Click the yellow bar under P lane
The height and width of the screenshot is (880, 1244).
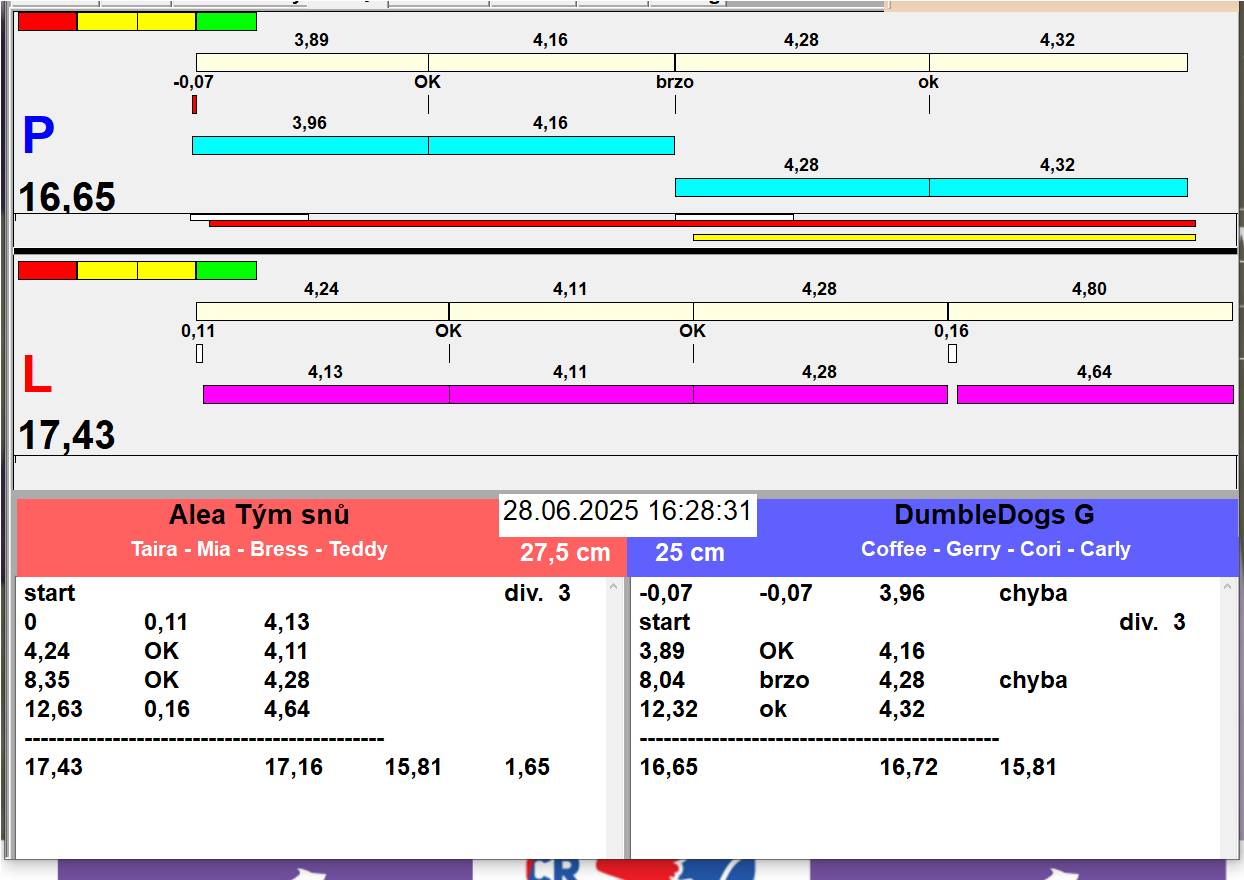click(944, 238)
